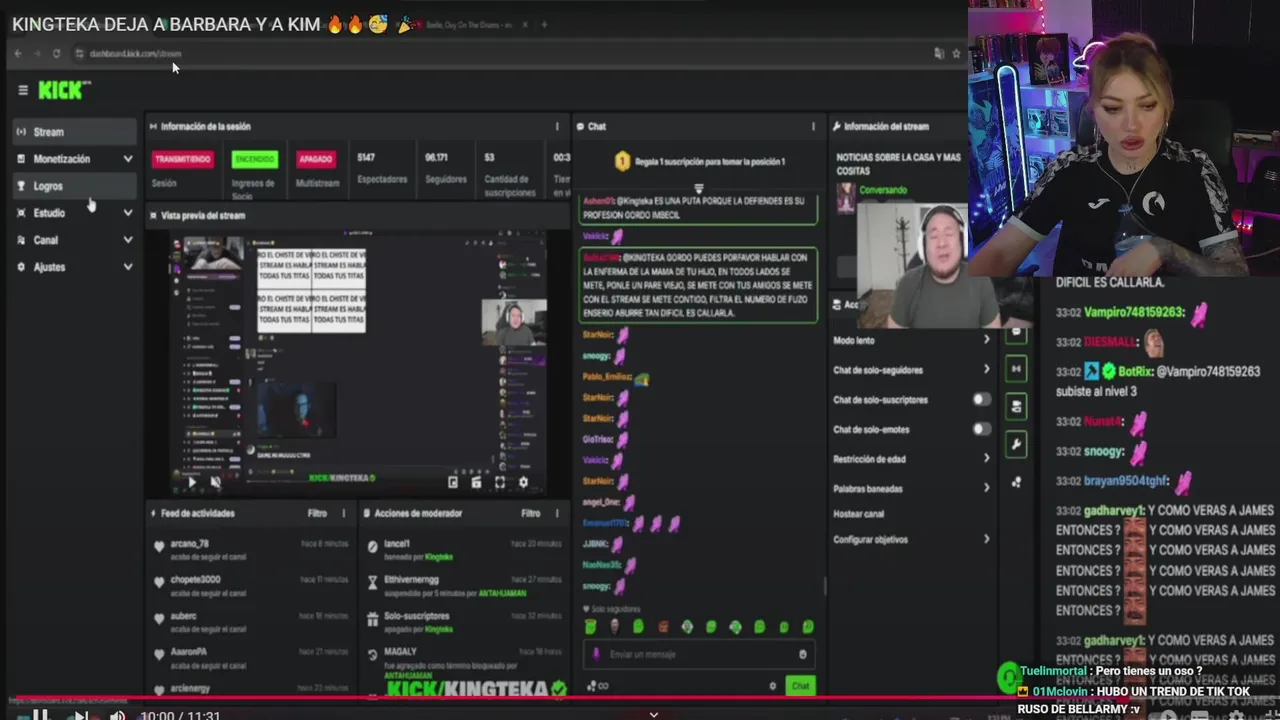
Task: Click auberc in activity feed
Action: point(183,616)
